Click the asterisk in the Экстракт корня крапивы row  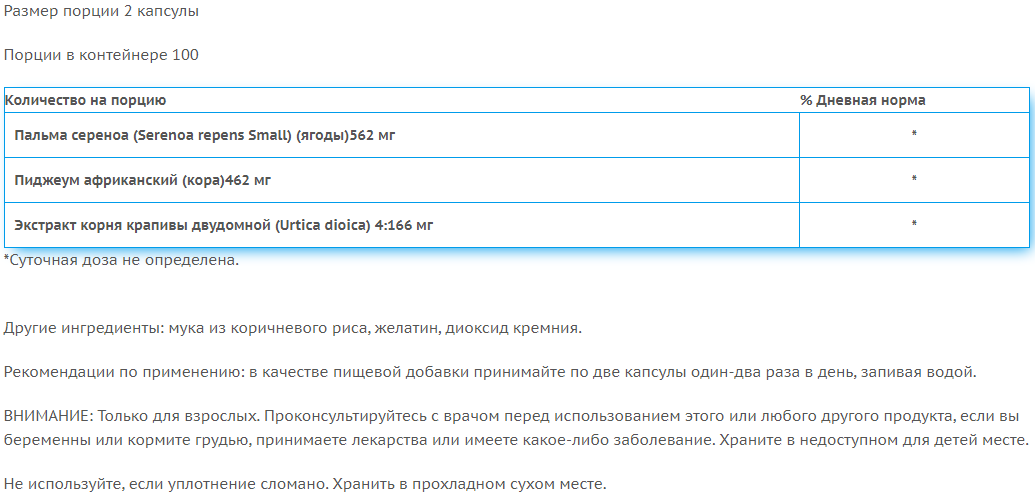click(914, 225)
